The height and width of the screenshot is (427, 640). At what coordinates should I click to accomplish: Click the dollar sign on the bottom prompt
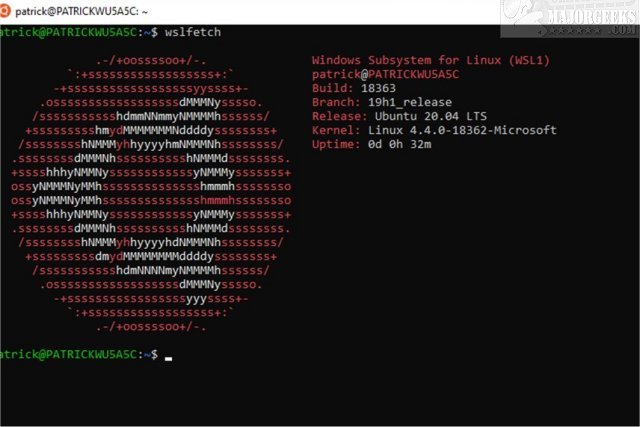point(154,354)
